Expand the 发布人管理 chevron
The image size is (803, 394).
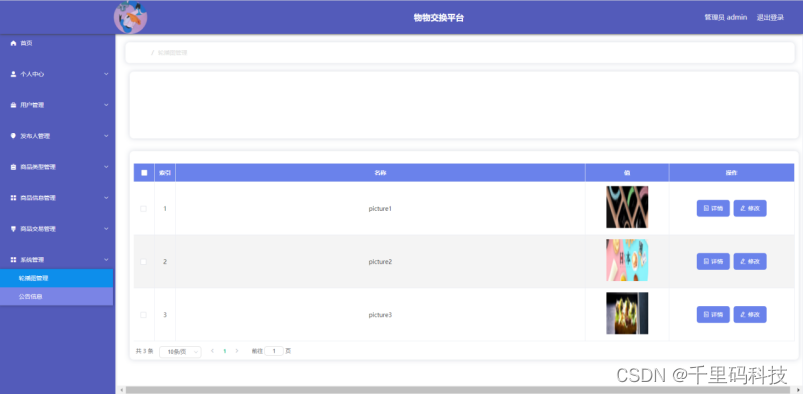tap(106, 136)
